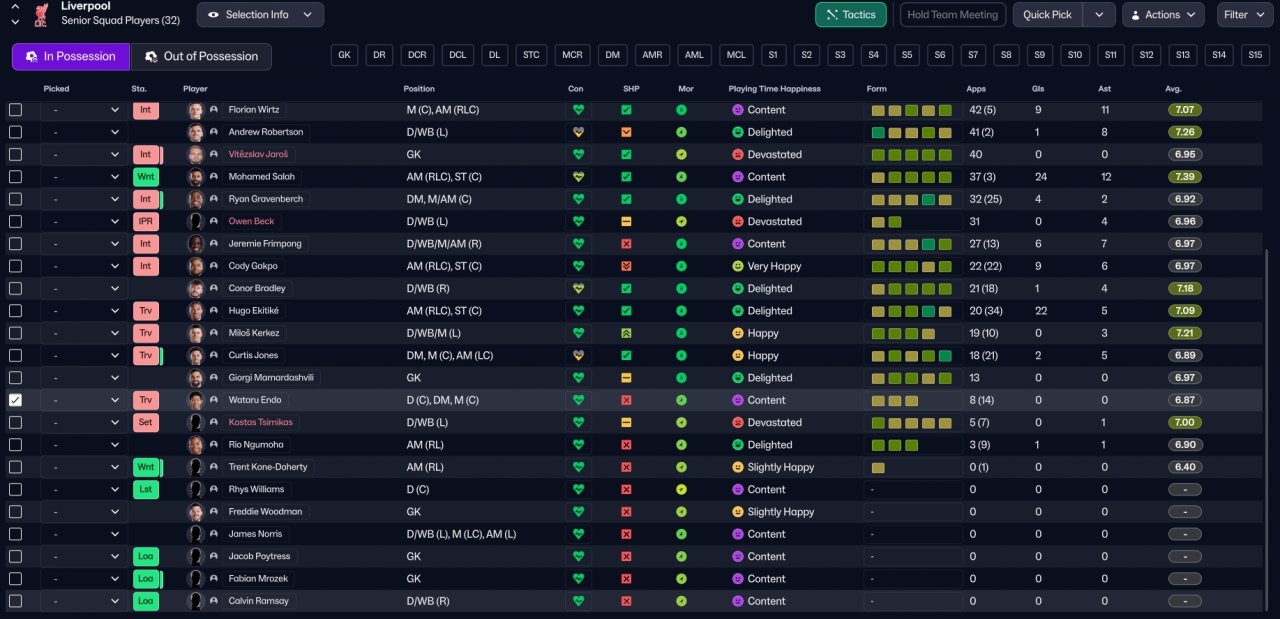1280x619 pixels.
Task: Click Trent Kone-Doherty's 6.40 average rating
Action: [x=1185, y=467]
